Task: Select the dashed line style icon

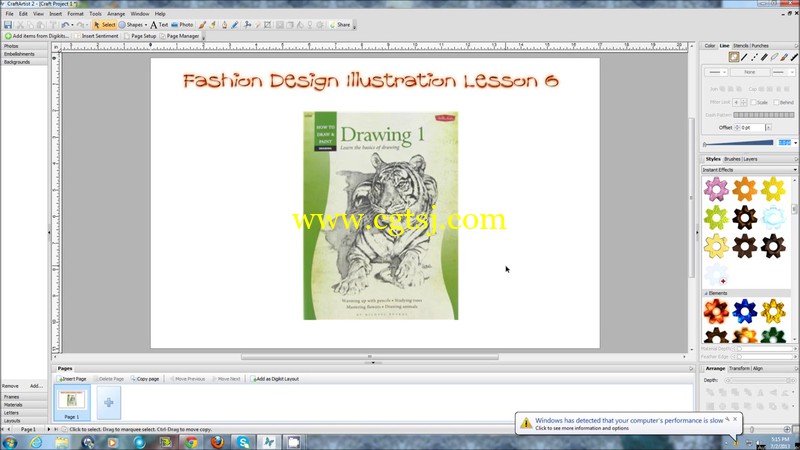Action: point(754,57)
